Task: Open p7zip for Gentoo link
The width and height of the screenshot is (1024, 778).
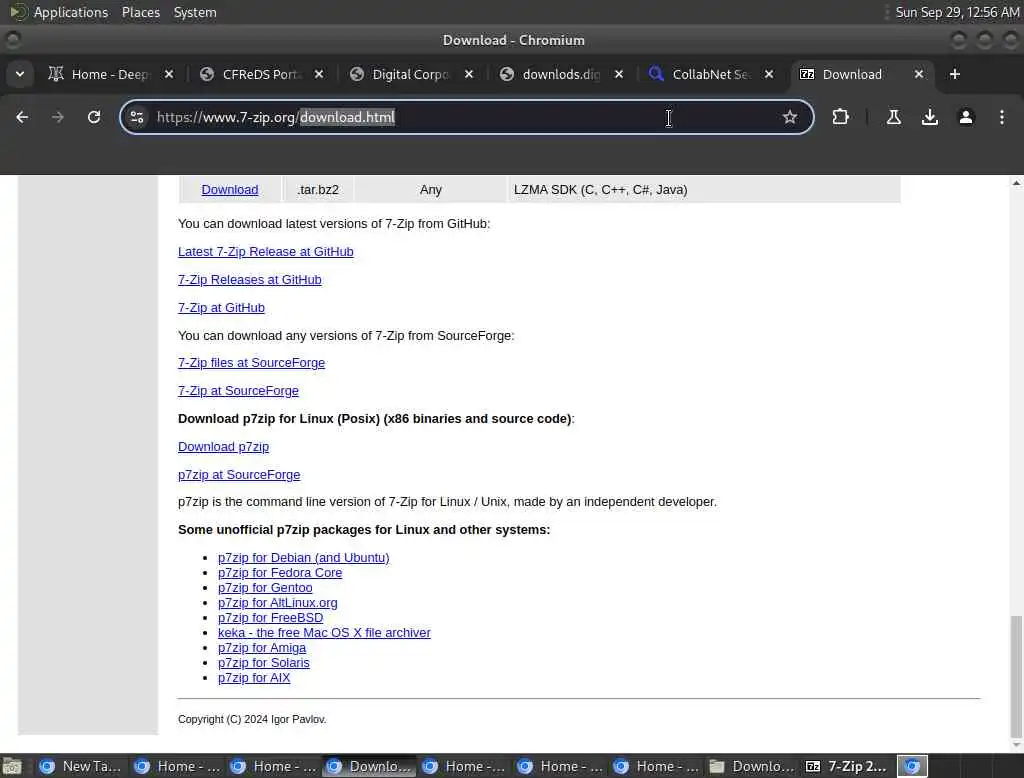Action: (265, 588)
